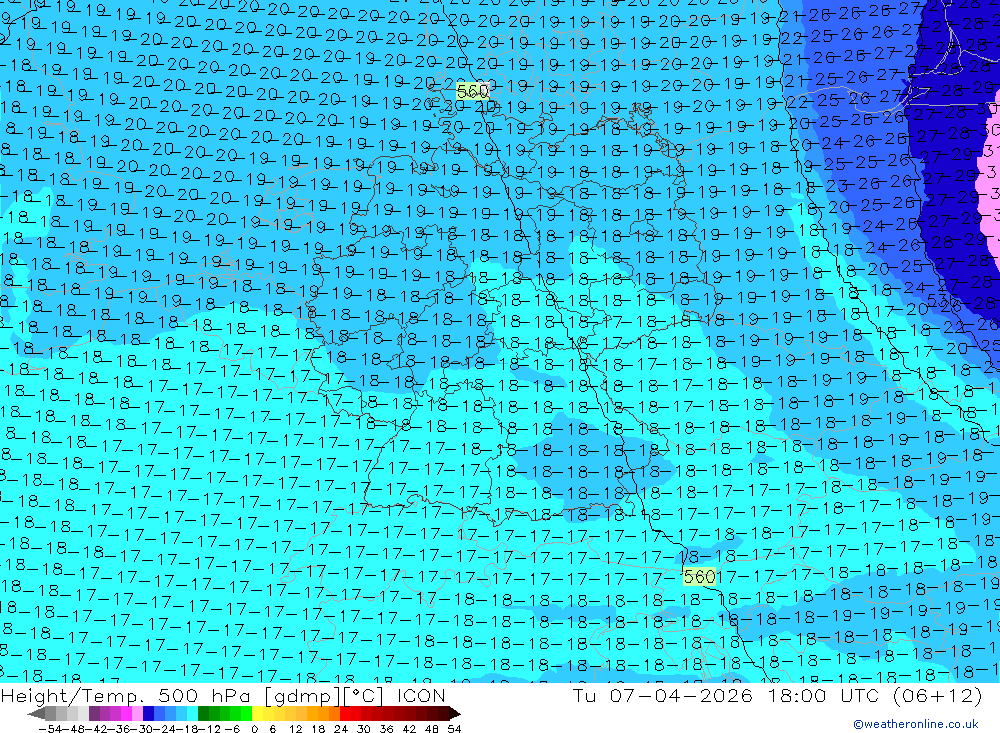The height and width of the screenshot is (733, 1000).
Task: Click the left gray arrow of color scale
Action: 36,713
